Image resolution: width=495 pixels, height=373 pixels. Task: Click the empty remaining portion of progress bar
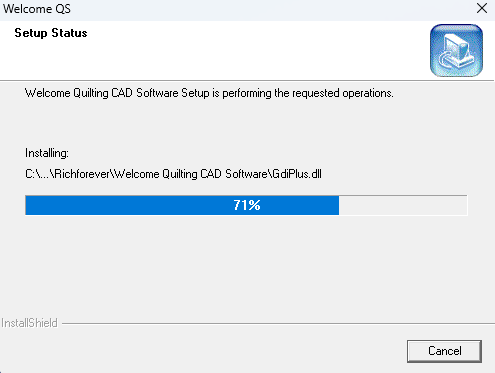click(x=403, y=205)
